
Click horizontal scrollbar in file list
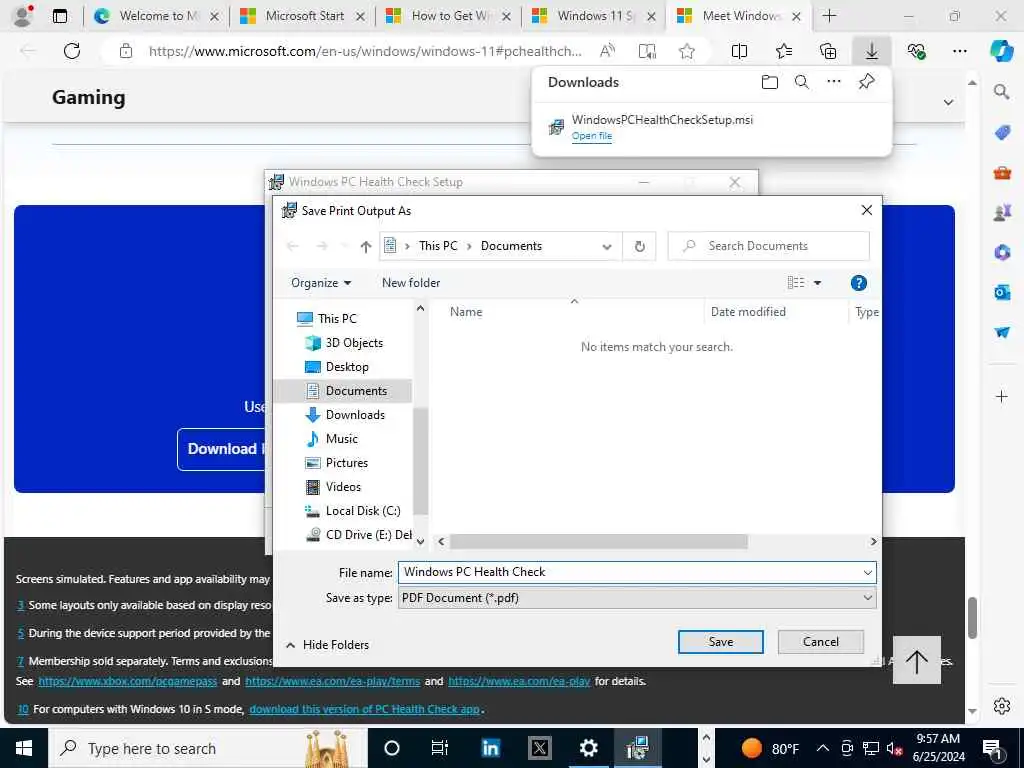point(598,541)
